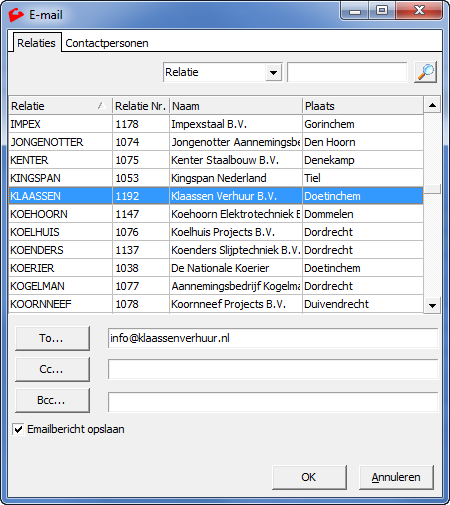Select the KOELHUIS relation row

tap(216, 232)
